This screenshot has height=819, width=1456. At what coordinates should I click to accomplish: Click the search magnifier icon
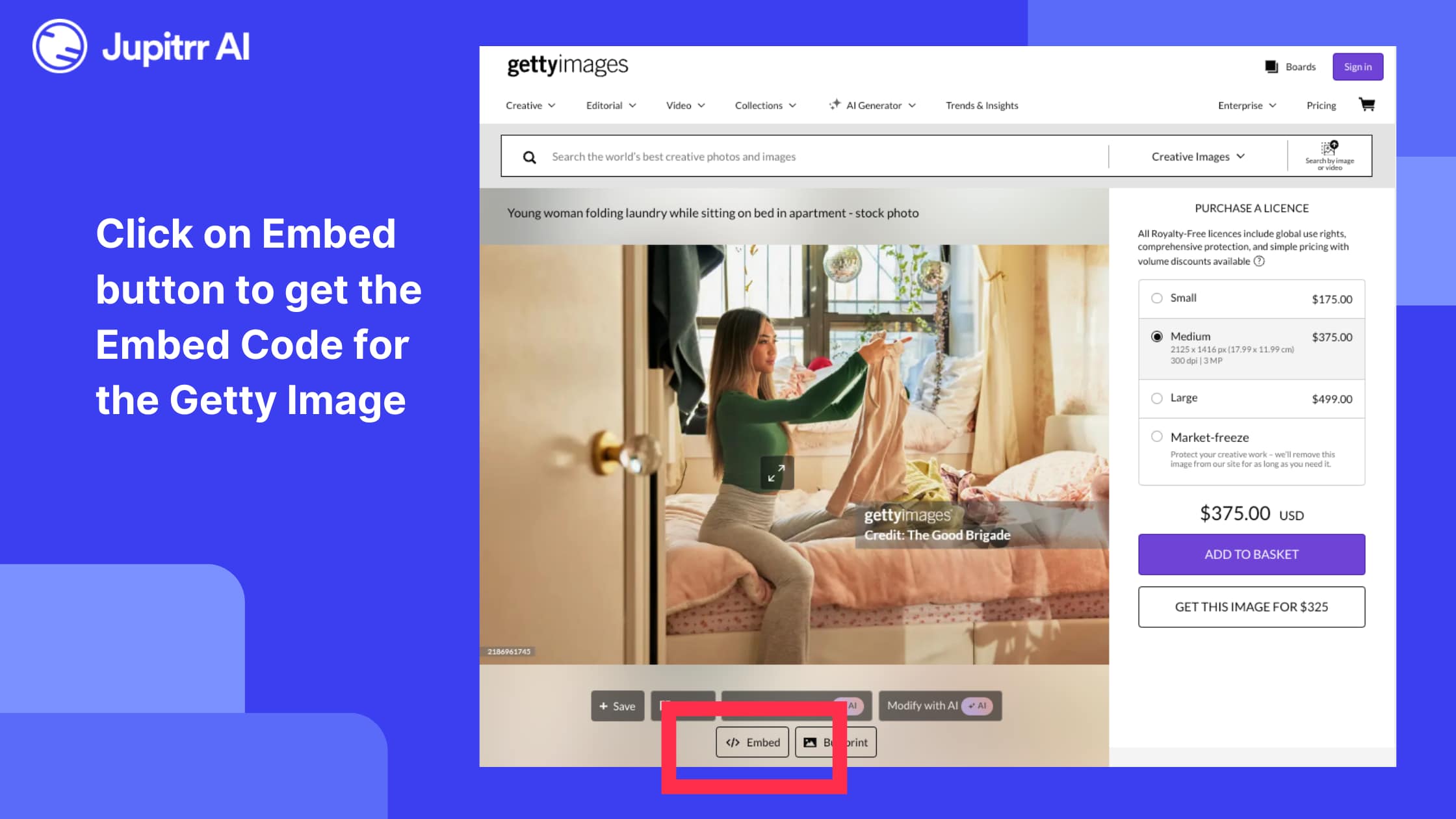pyautogui.click(x=530, y=157)
